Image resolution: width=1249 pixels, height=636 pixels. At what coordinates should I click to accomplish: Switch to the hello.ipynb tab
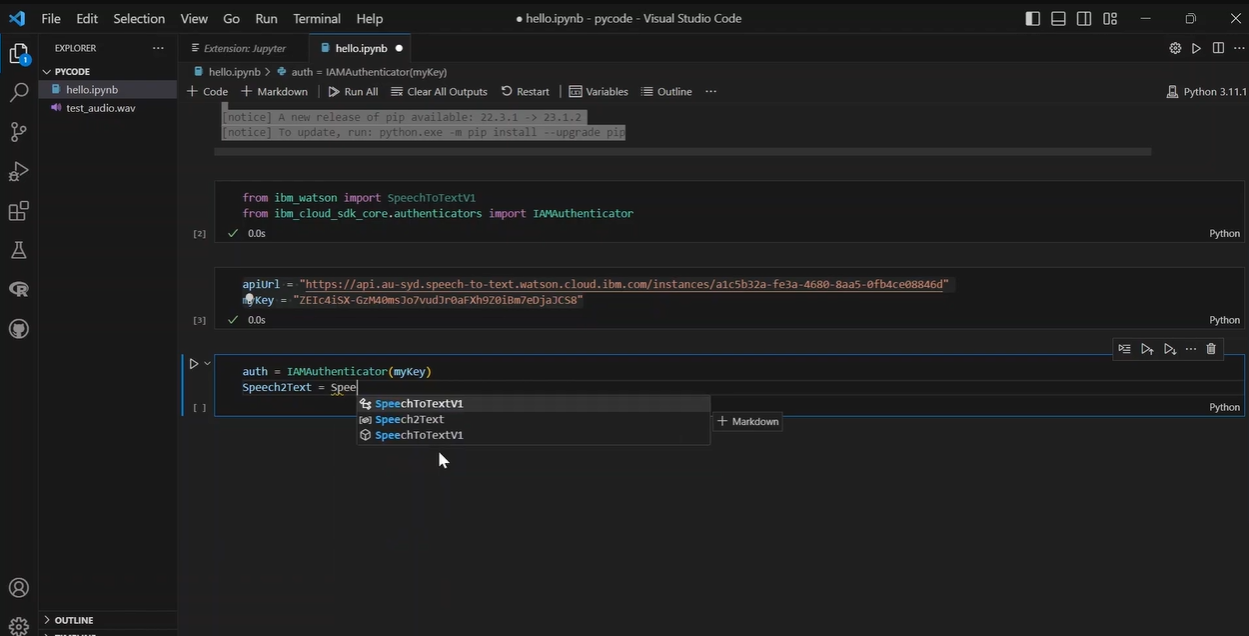pos(361,48)
